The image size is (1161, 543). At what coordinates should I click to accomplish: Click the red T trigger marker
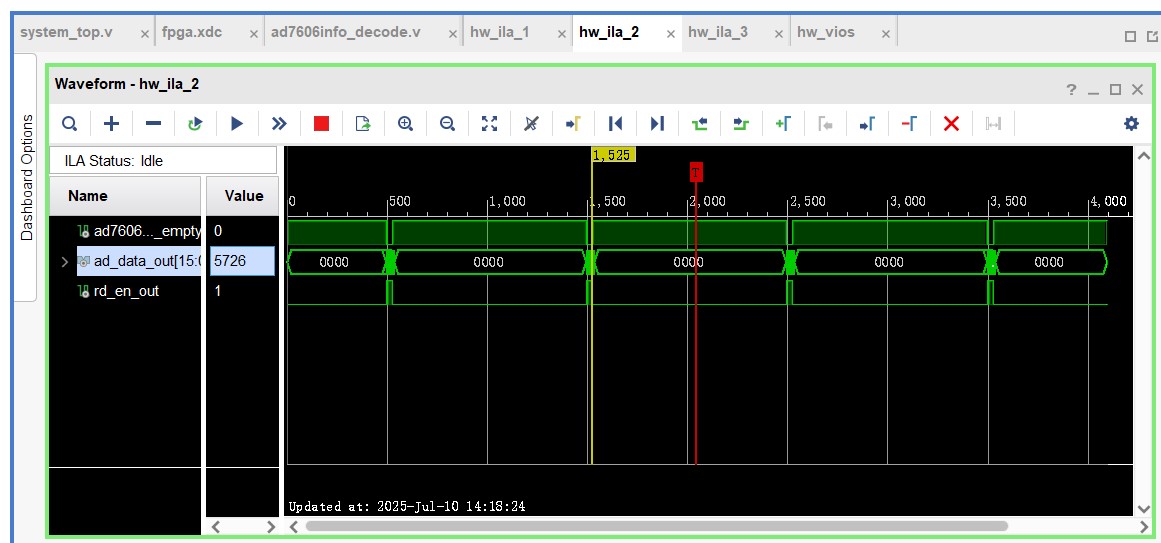point(696,173)
